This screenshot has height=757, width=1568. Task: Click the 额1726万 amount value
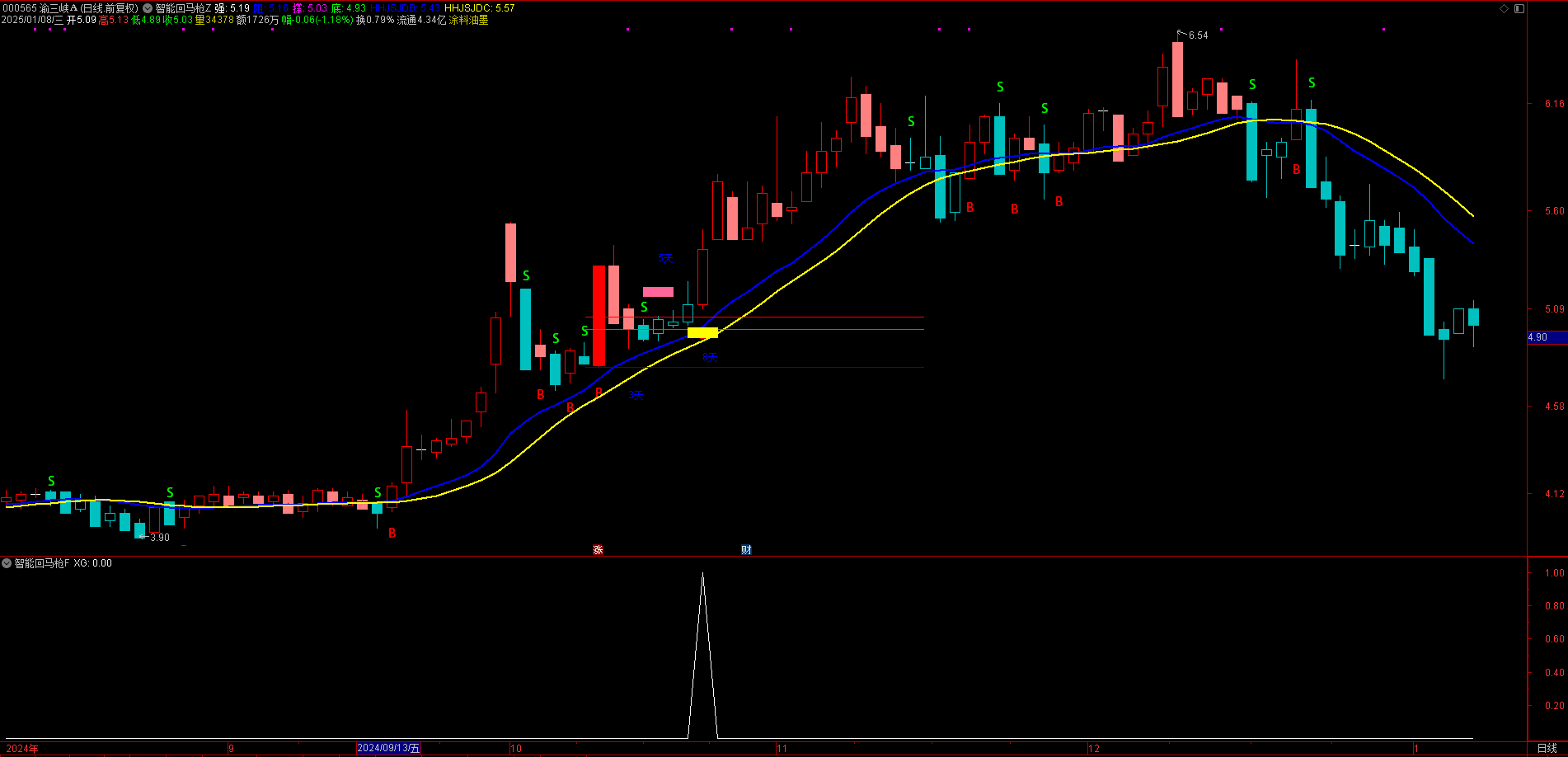click(x=257, y=20)
